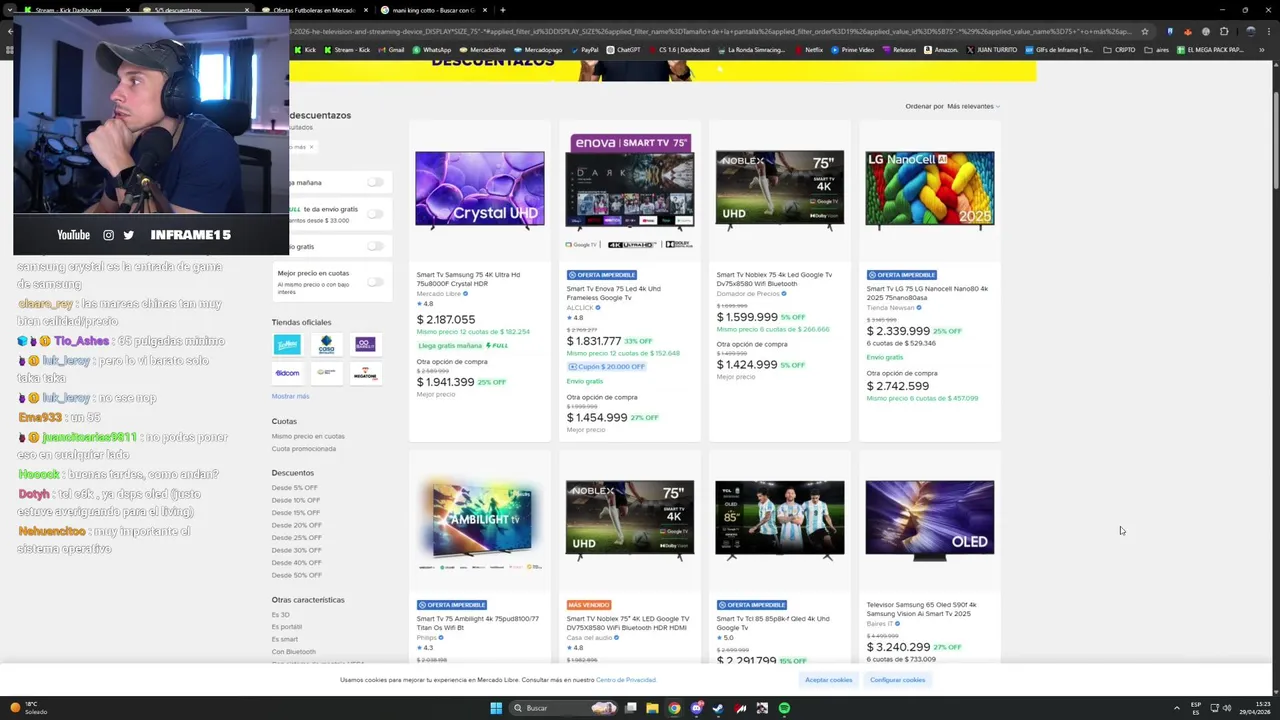Open the Bidcom official store logo

click(287, 373)
